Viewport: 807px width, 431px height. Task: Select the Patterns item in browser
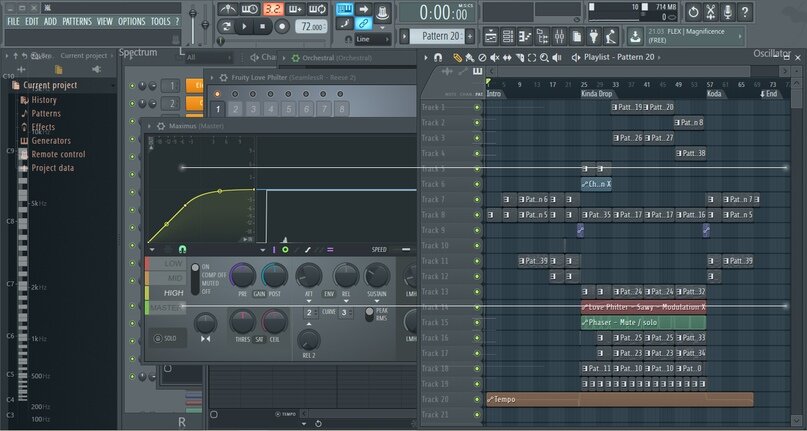tap(46, 113)
